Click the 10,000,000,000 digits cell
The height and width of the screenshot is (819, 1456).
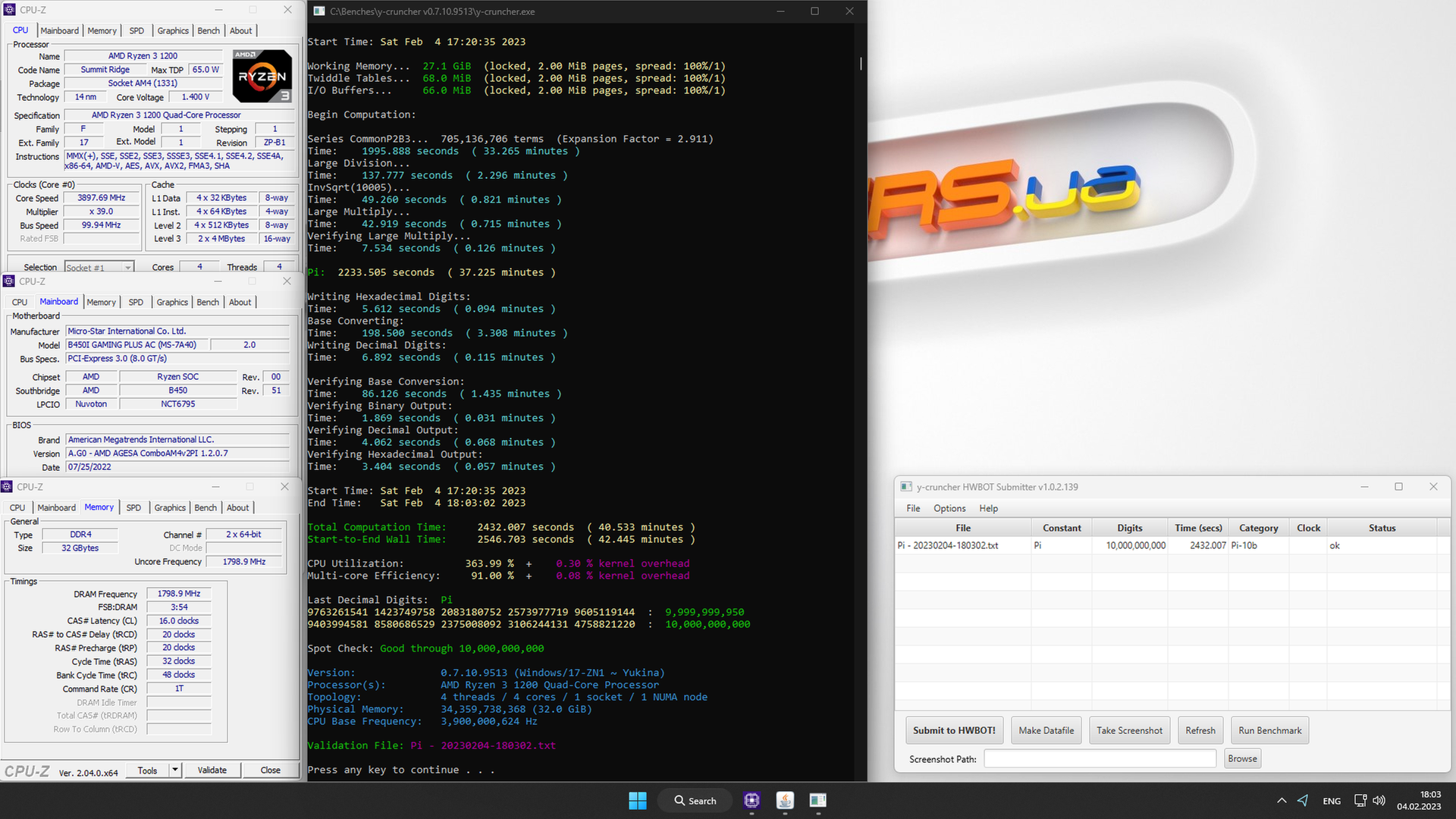tap(1130, 545)
